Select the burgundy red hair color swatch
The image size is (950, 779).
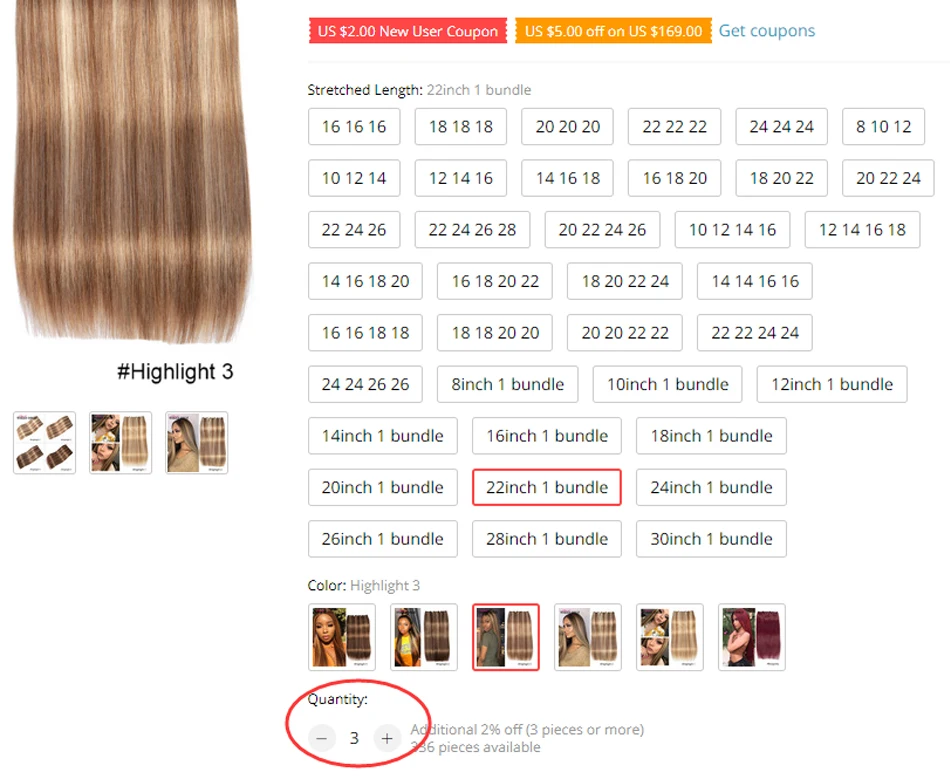(752, 637)
